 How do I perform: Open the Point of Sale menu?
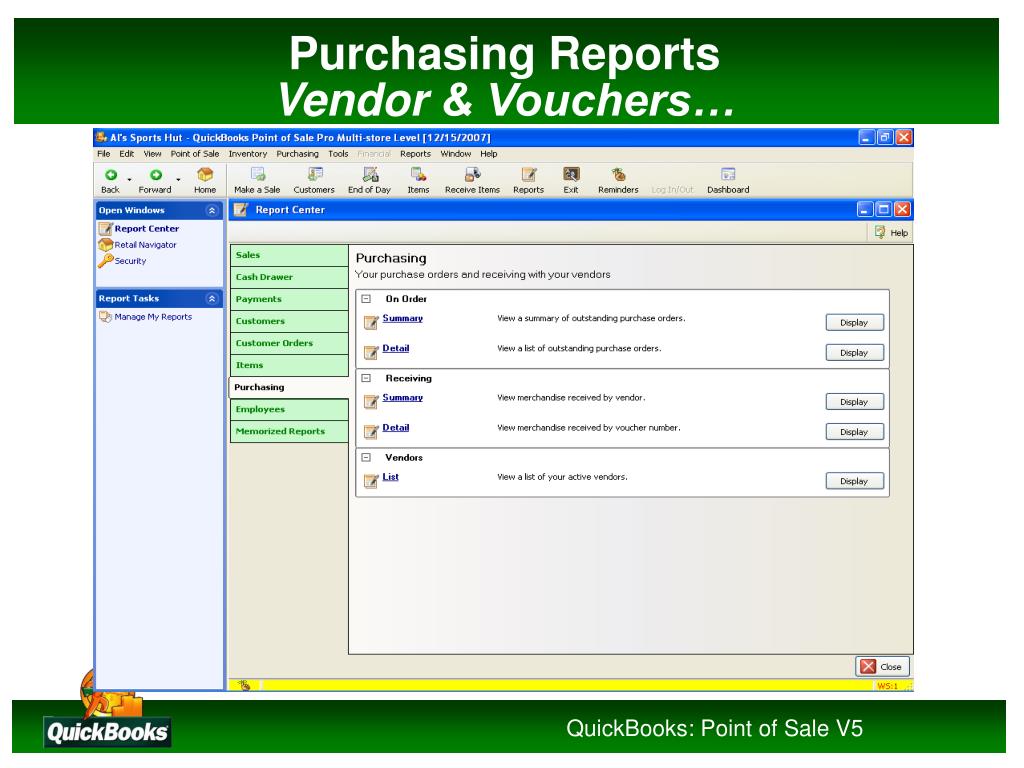click(x=195, y=154)
